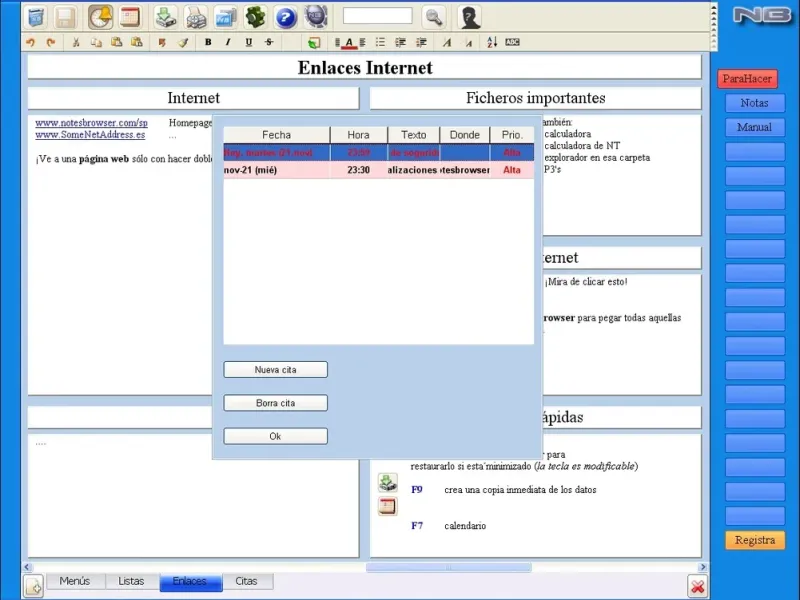
Task: Switch to the Citas tab
Action: 247,581
